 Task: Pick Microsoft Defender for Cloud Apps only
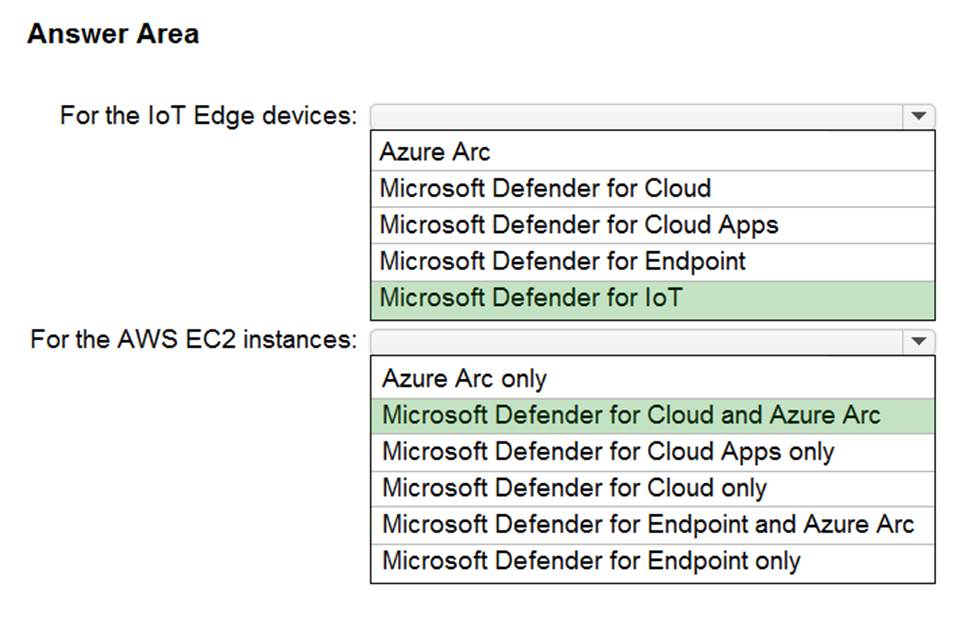pyautogui.click(x=608, y=451)
